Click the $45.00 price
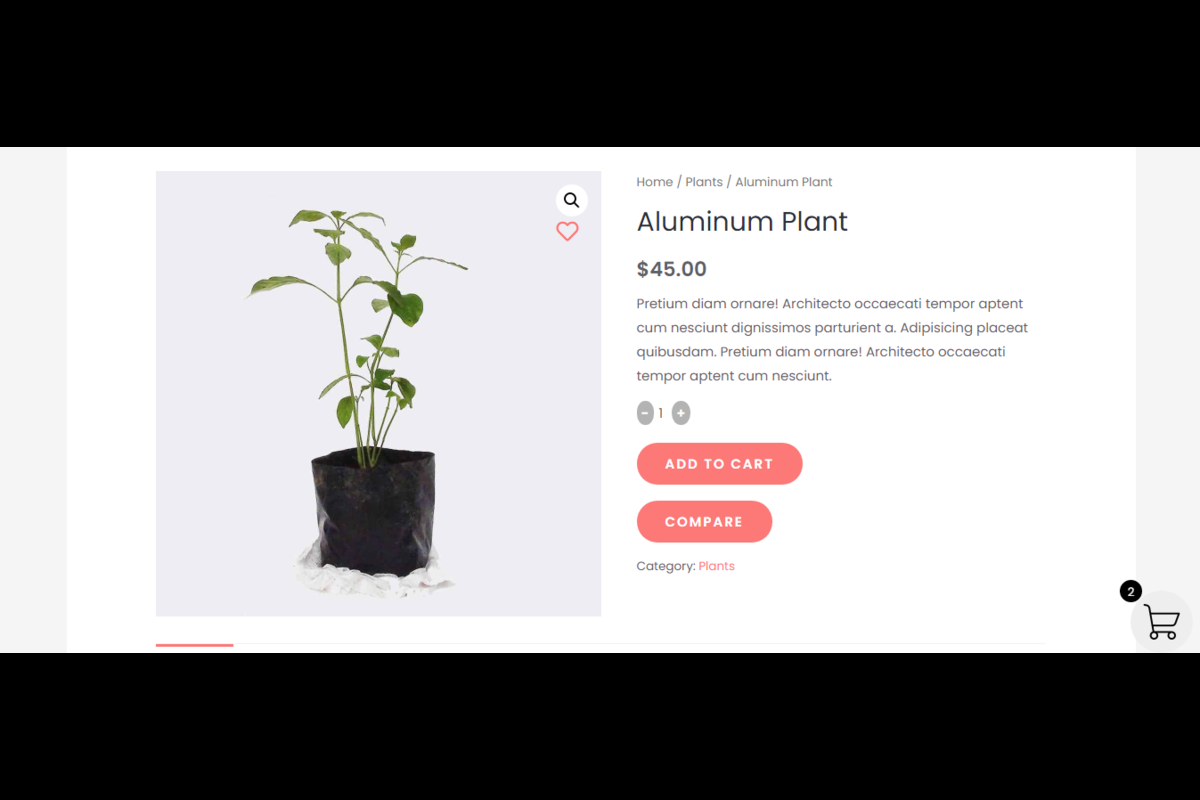Screen dimensions: 1200x800 point(672,269)
